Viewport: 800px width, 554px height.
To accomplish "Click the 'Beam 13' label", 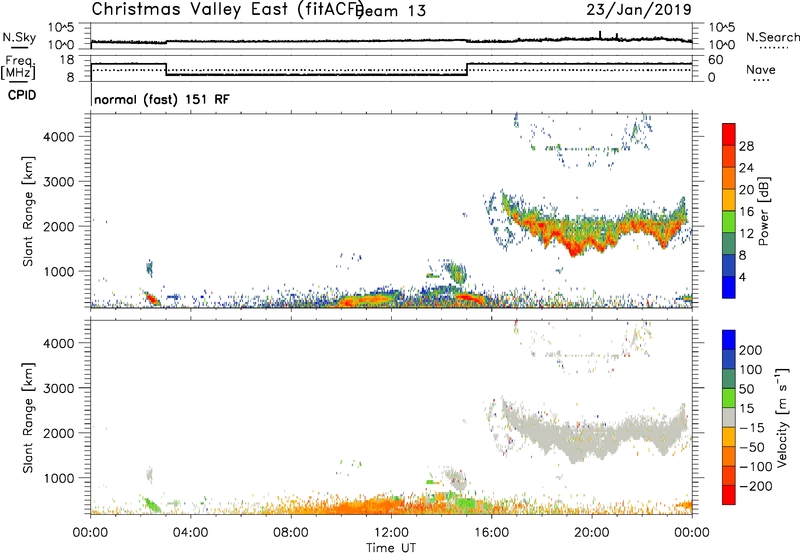I will [x=391, y=11].
